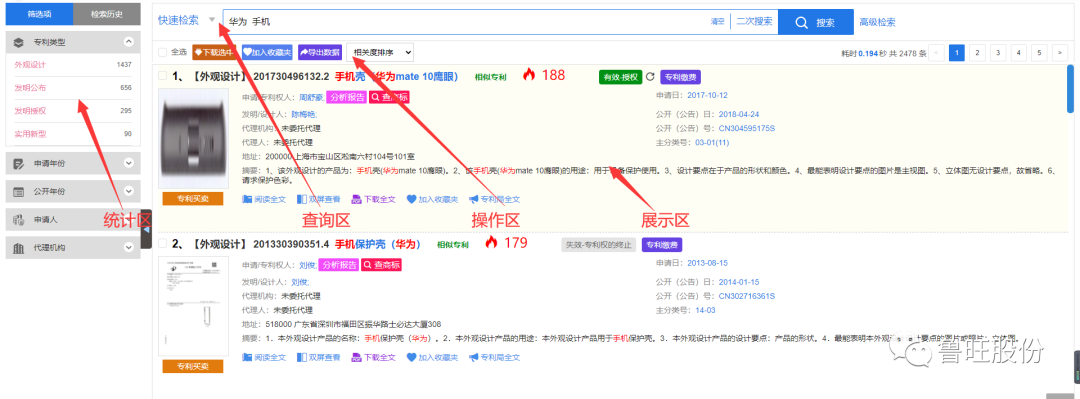Click 阅读全文 book icon for patent 201730496132.2
This screenshot has width=1080, height=399.
pyautogui.click(x=247, y=199)
